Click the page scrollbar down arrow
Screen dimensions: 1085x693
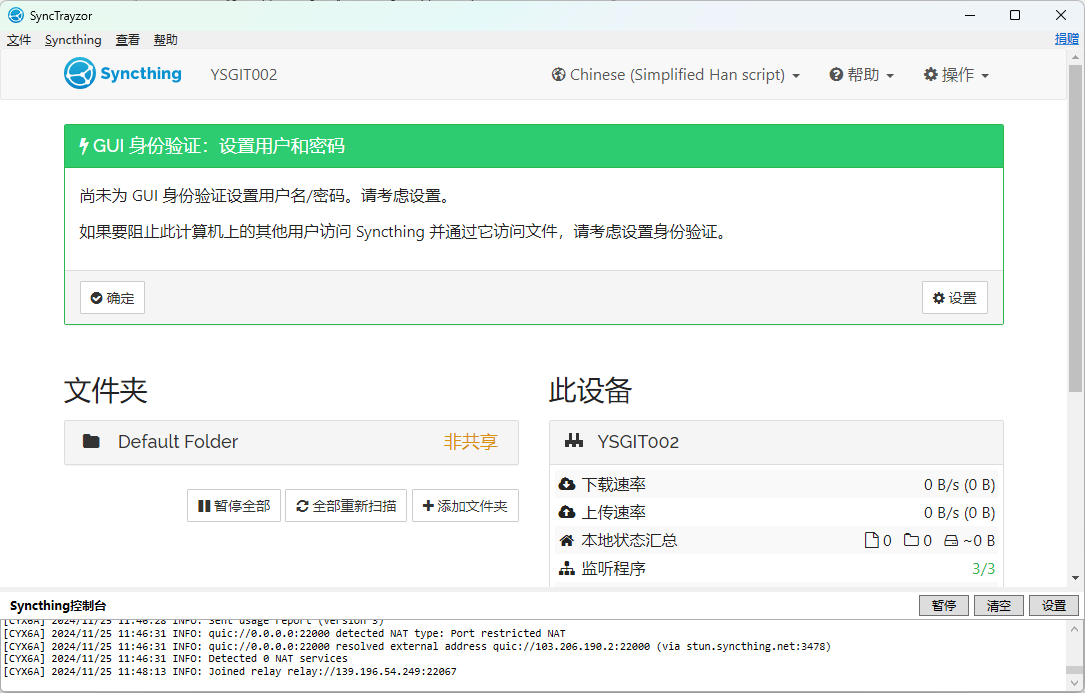[x=1075, y=578]
